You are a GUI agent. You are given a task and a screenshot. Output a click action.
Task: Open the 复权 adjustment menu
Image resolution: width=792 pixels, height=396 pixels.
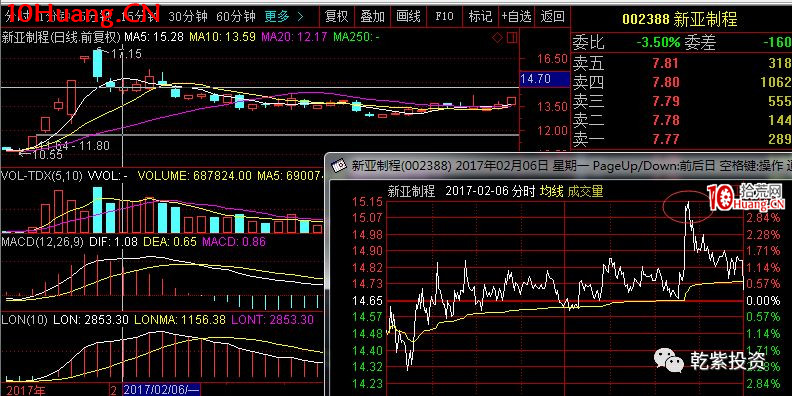pyautogui.click(x=336, y=17)
